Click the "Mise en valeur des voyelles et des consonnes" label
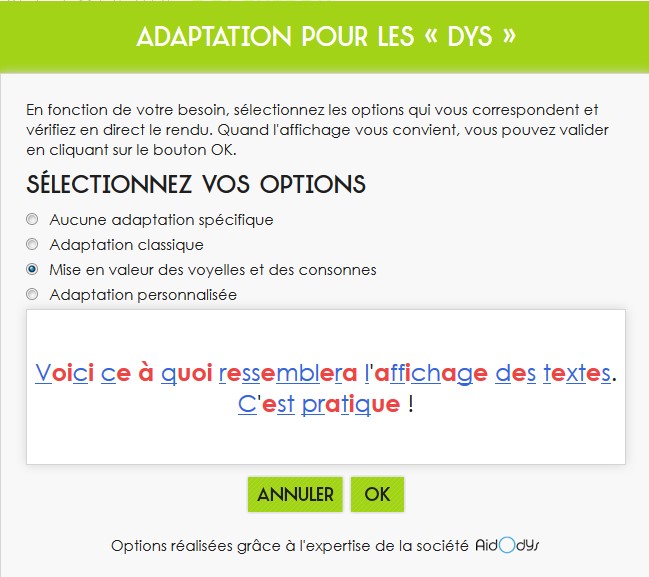649x577 pixels. click(213, 270)
